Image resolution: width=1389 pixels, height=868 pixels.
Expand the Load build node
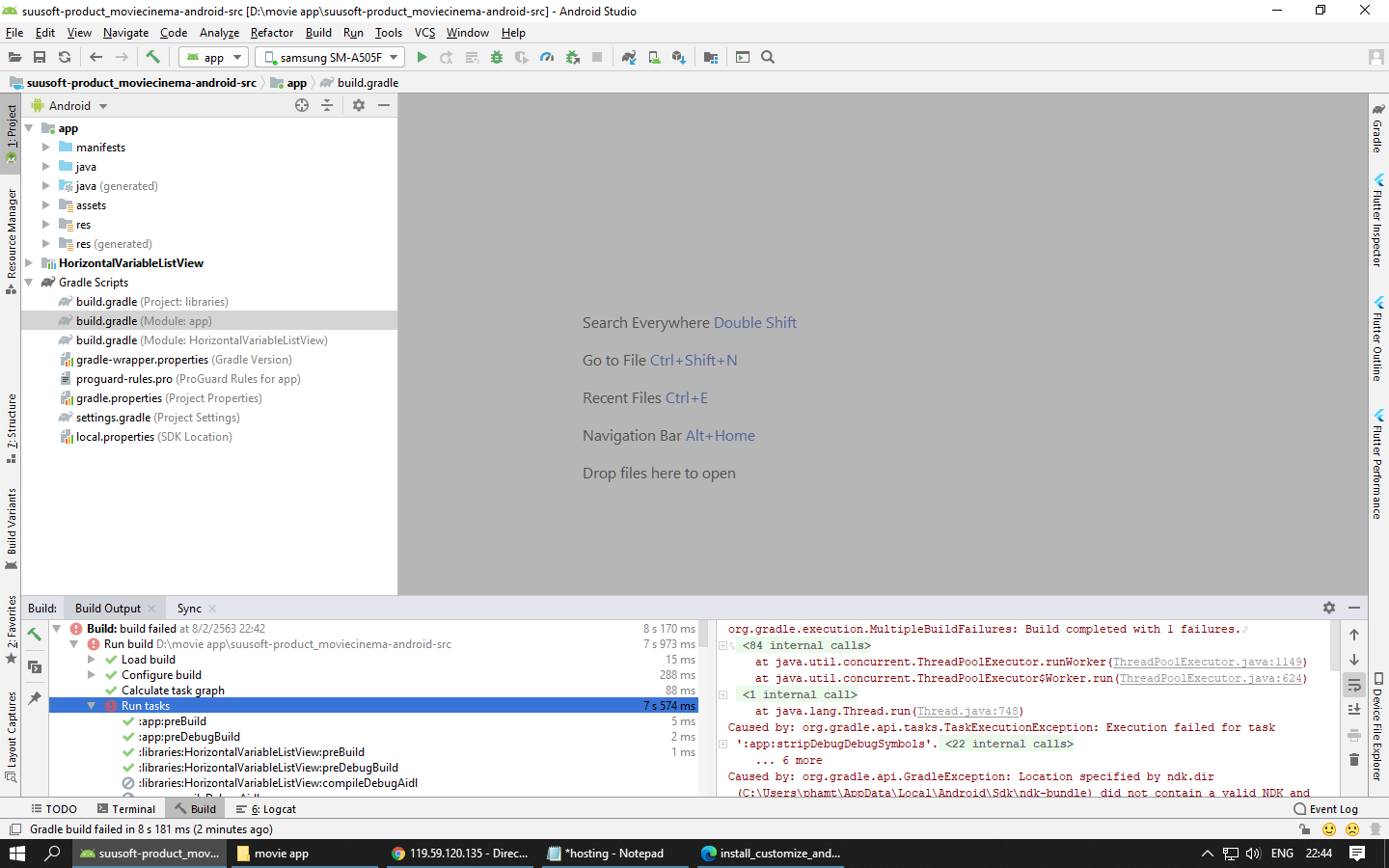pyautogui.click(x=92, y=660)
